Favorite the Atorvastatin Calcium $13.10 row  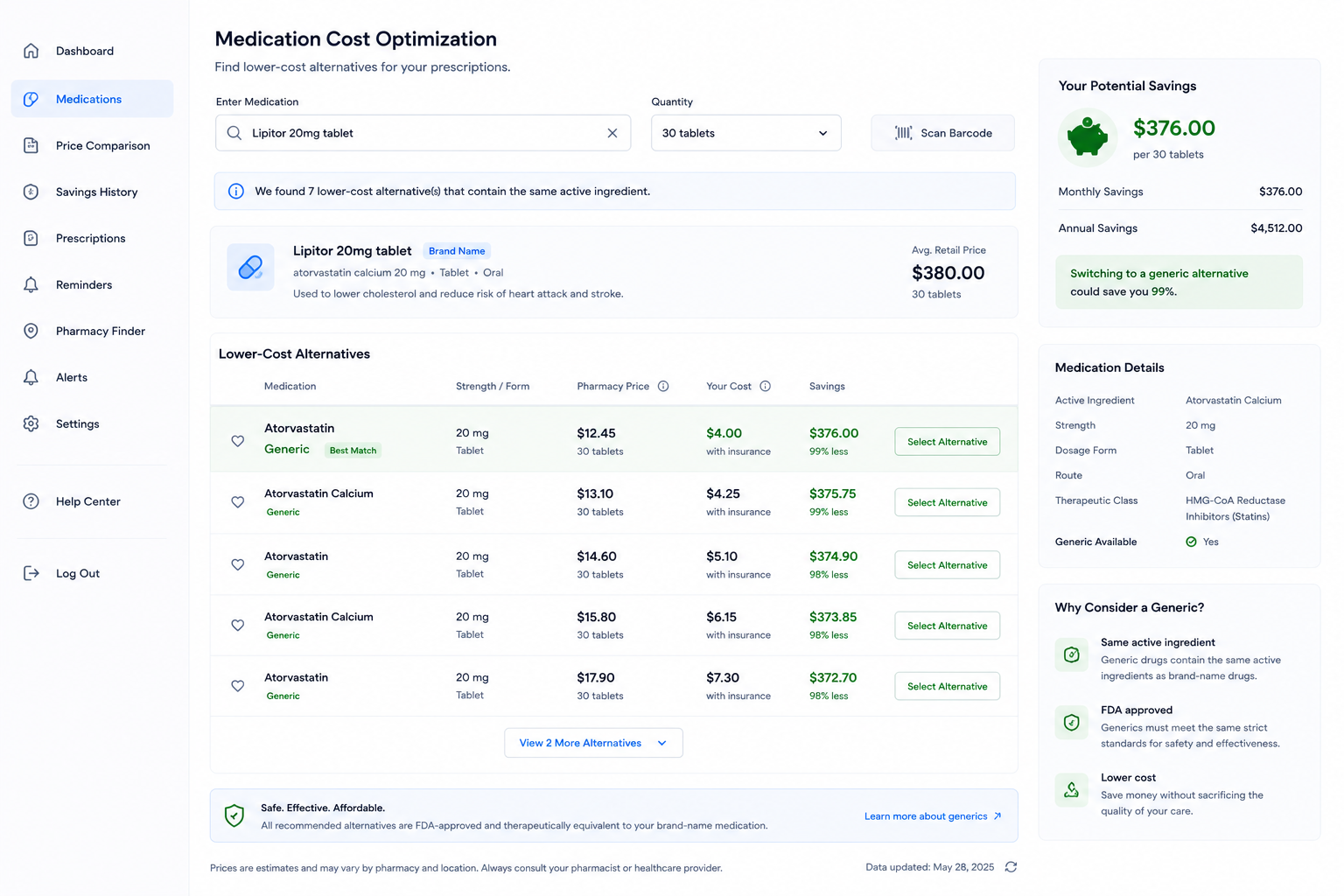(x=238, y=502)
